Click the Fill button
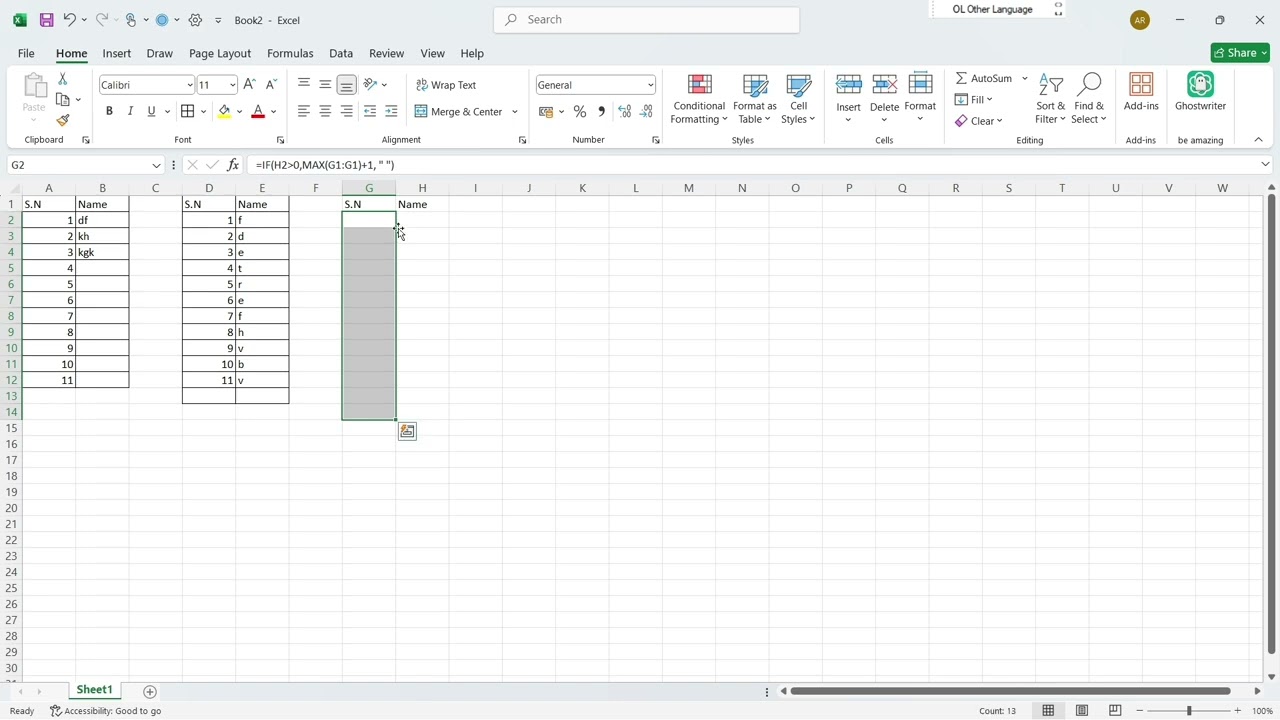 coord(973,100)
